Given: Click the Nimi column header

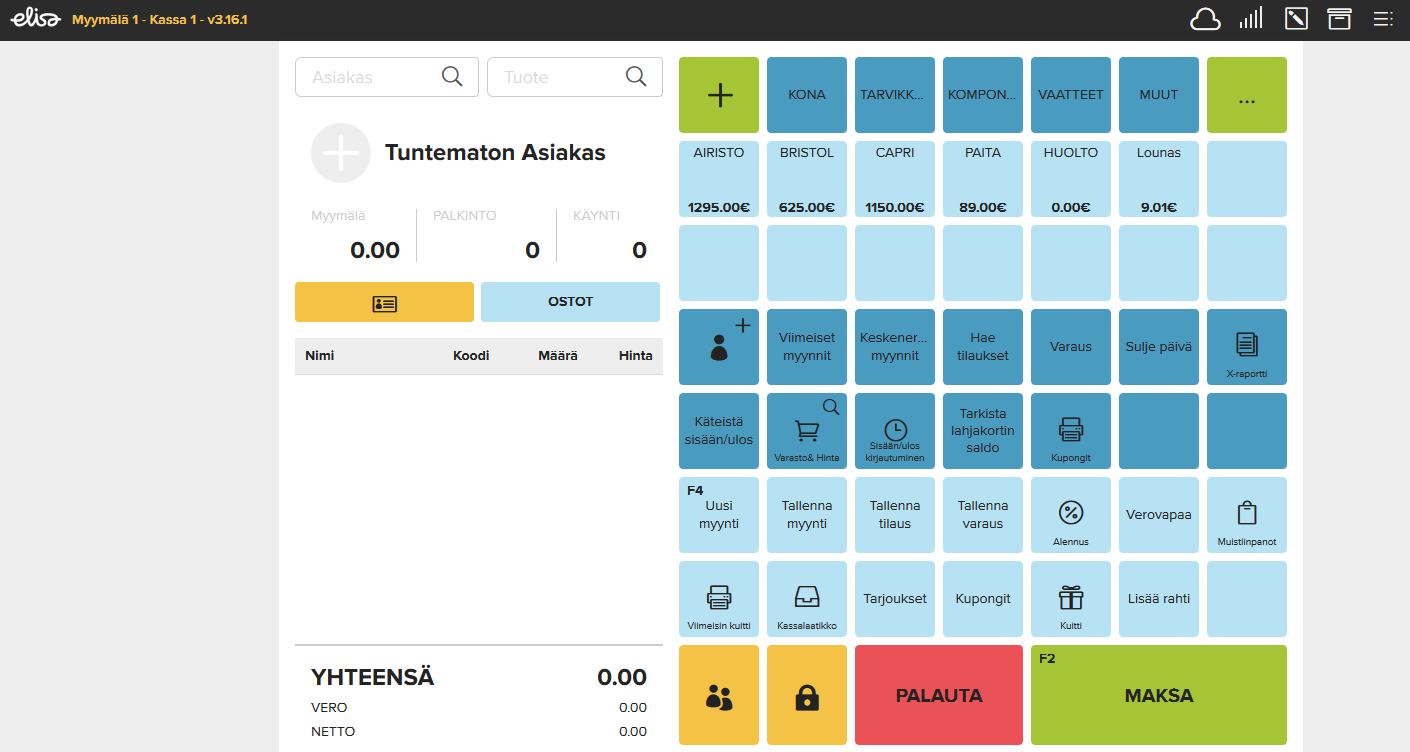Looking at the screenshot, I should click(x=319, y=356).
